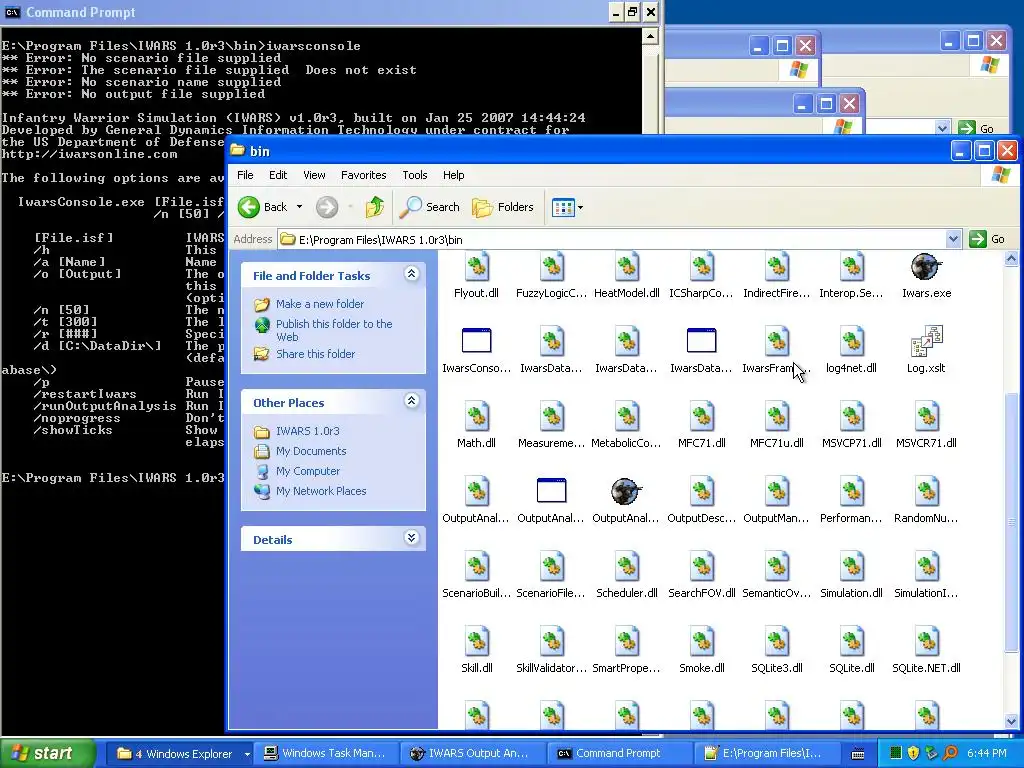Open My Computer in Other Places
The height and width of the screenshot is (768, 1024).
pos(308,471)
